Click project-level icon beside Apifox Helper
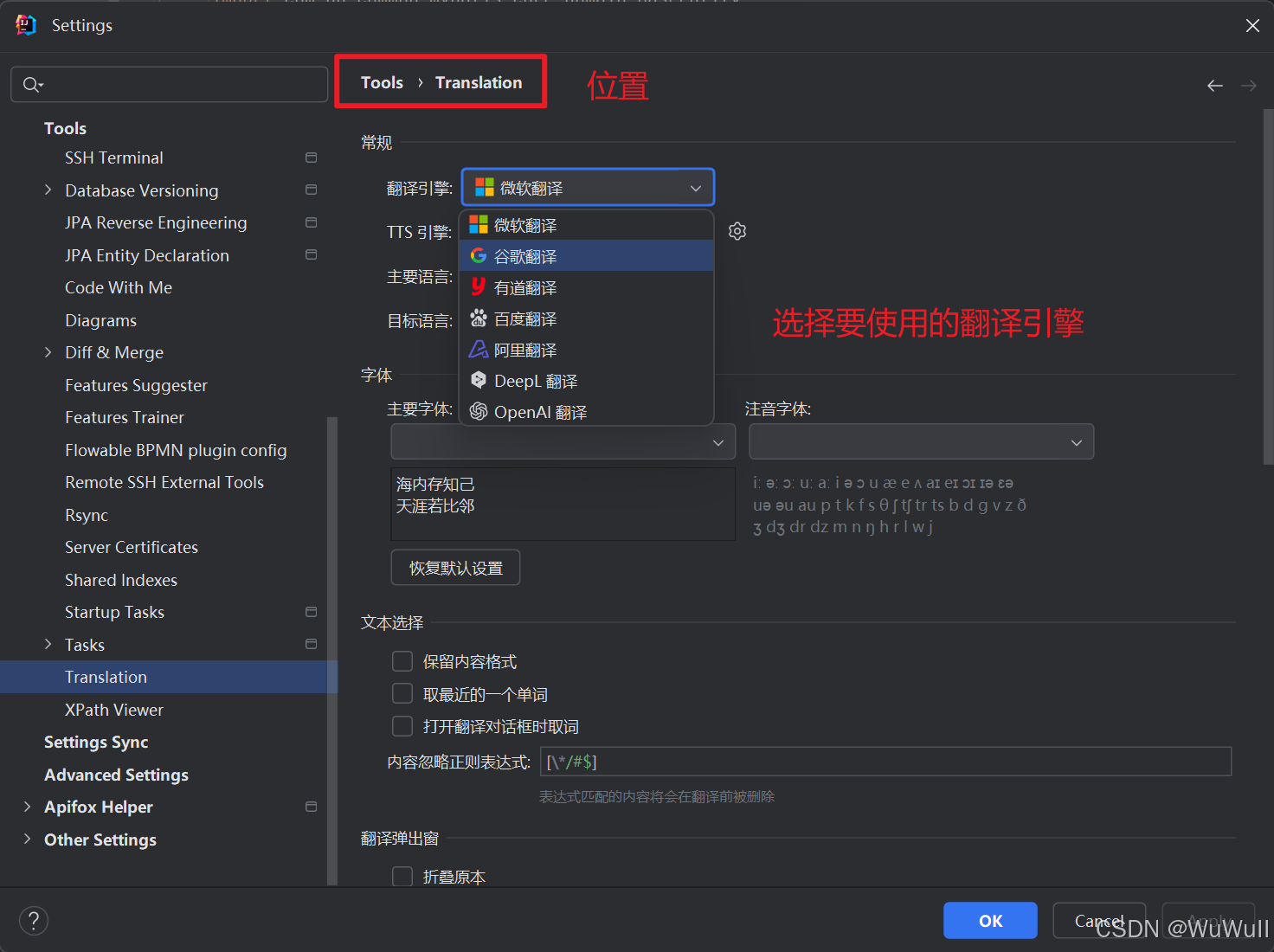This screenshot has width=1274, height=952. [311, 807]
